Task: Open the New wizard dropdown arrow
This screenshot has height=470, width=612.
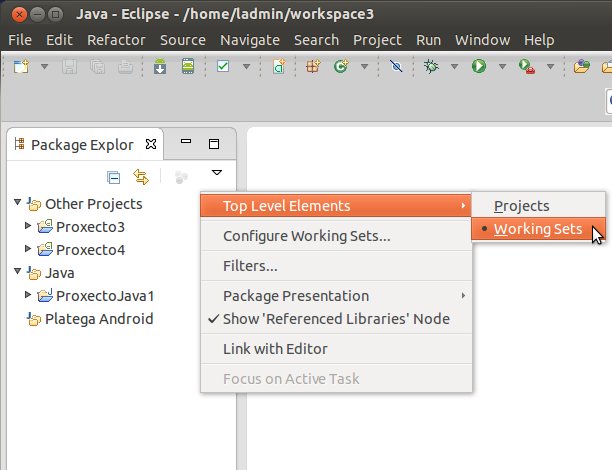Action: click(44, 67)
